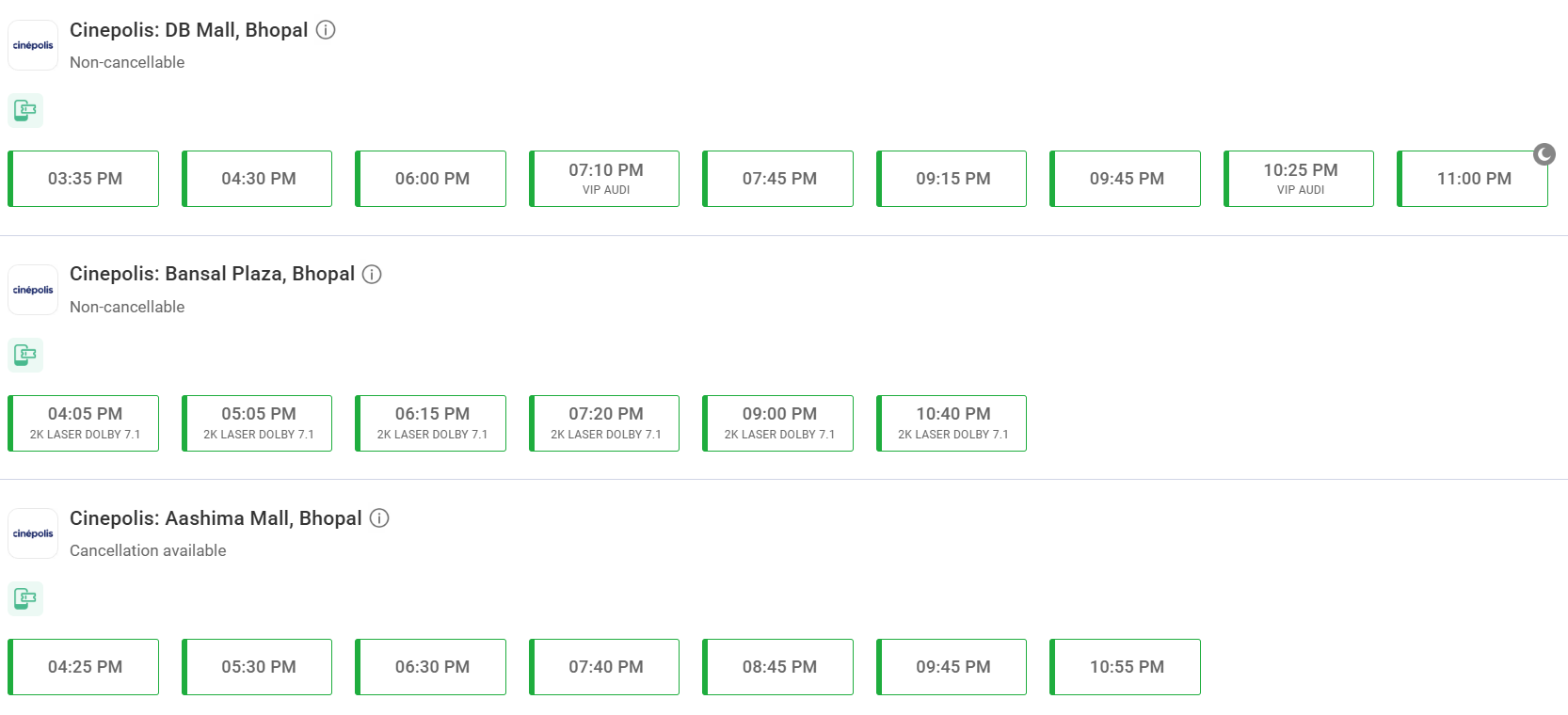1568x715 pixels.
Task: Choose the 09:45 PM show at Aashima Mall
Action: click(x=952, y=667)
